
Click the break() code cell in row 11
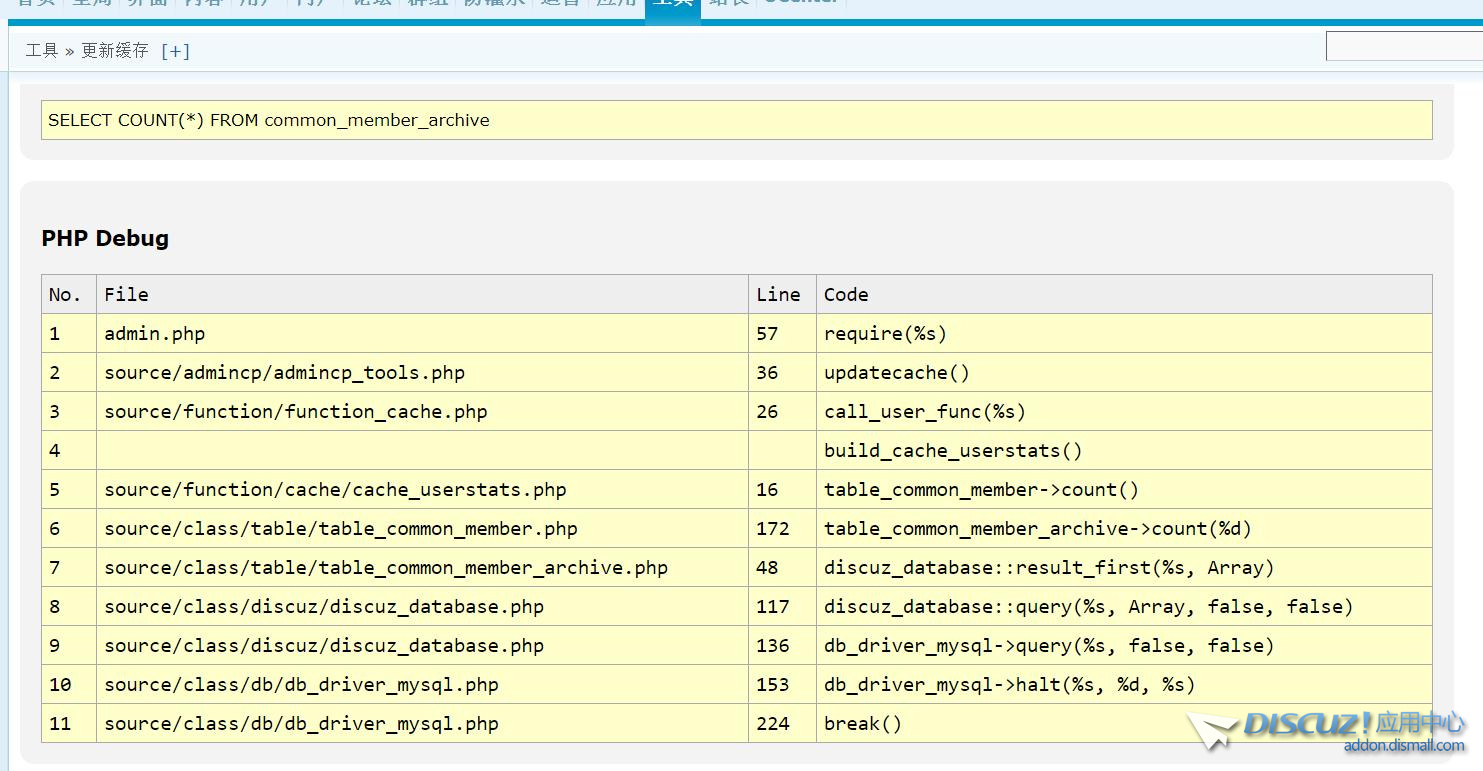(x=862, y=724)
